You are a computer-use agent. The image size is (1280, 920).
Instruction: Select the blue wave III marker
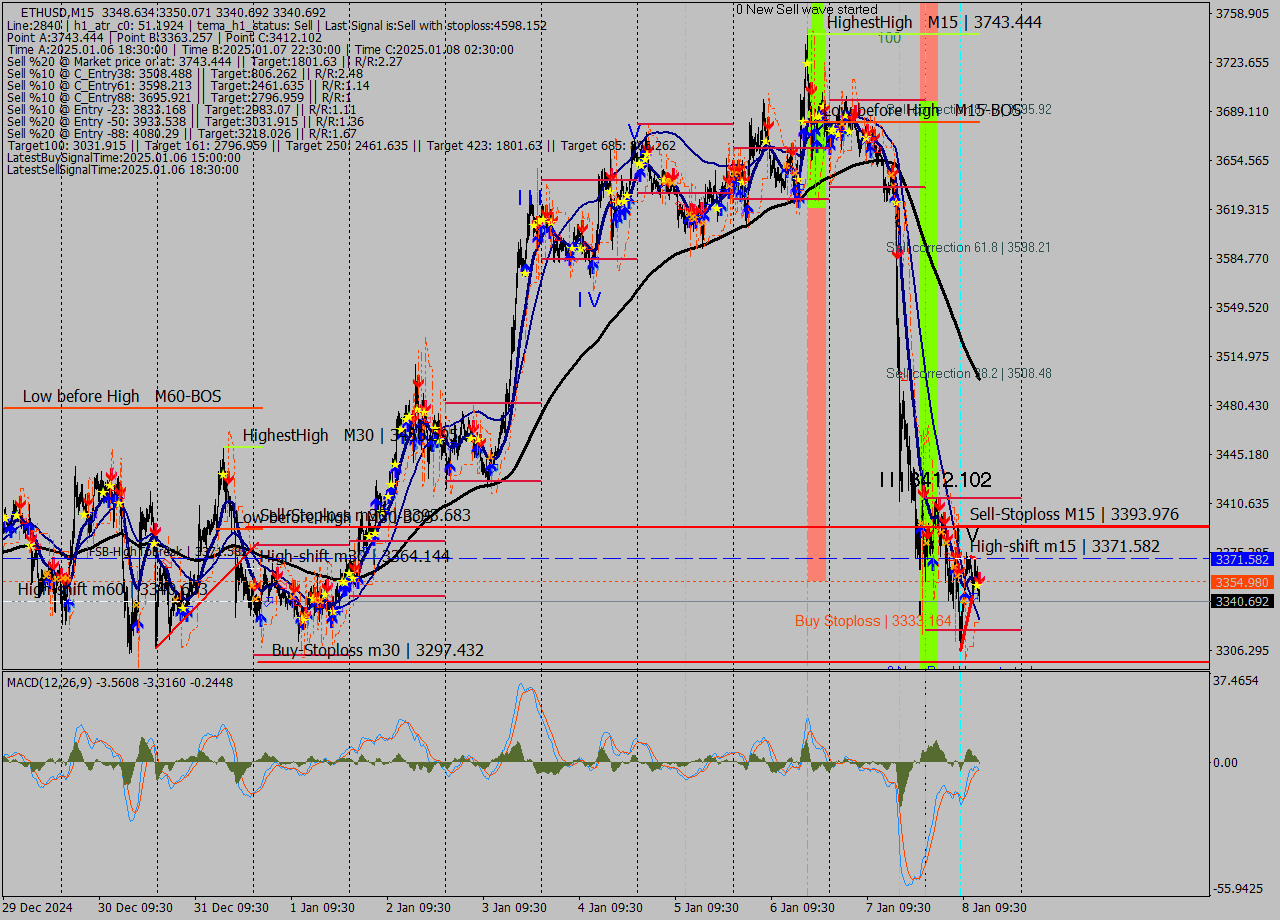(530, 198)
